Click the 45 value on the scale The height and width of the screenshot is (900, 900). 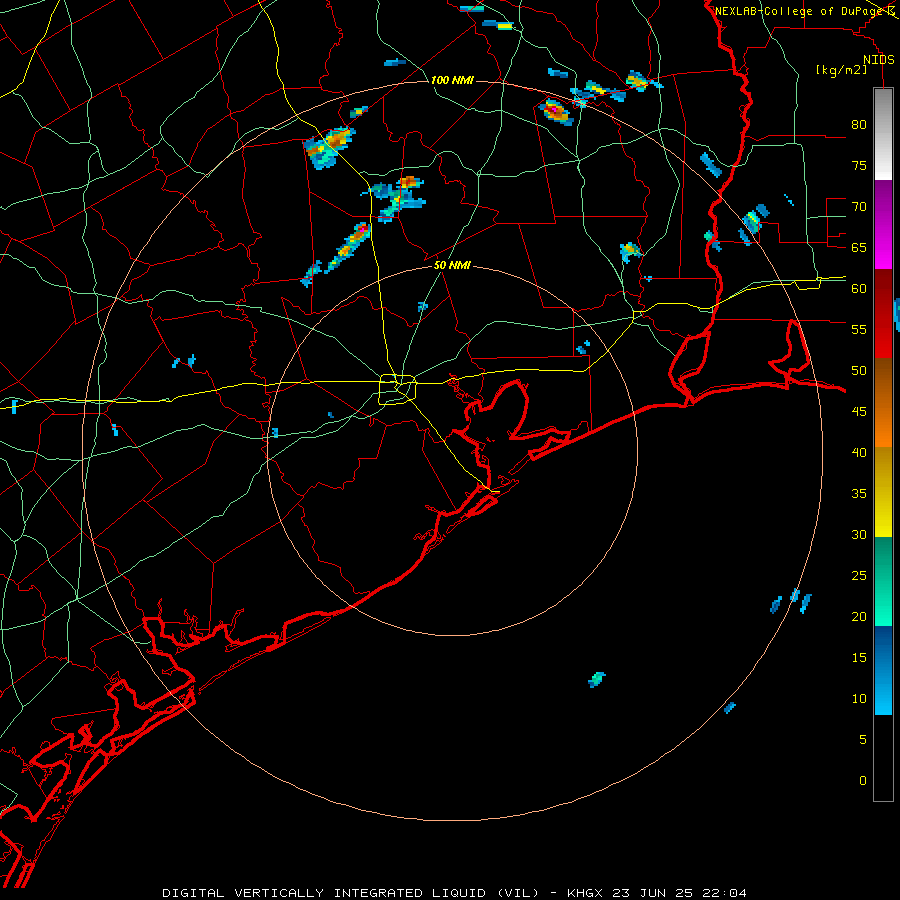coord(859,412)
